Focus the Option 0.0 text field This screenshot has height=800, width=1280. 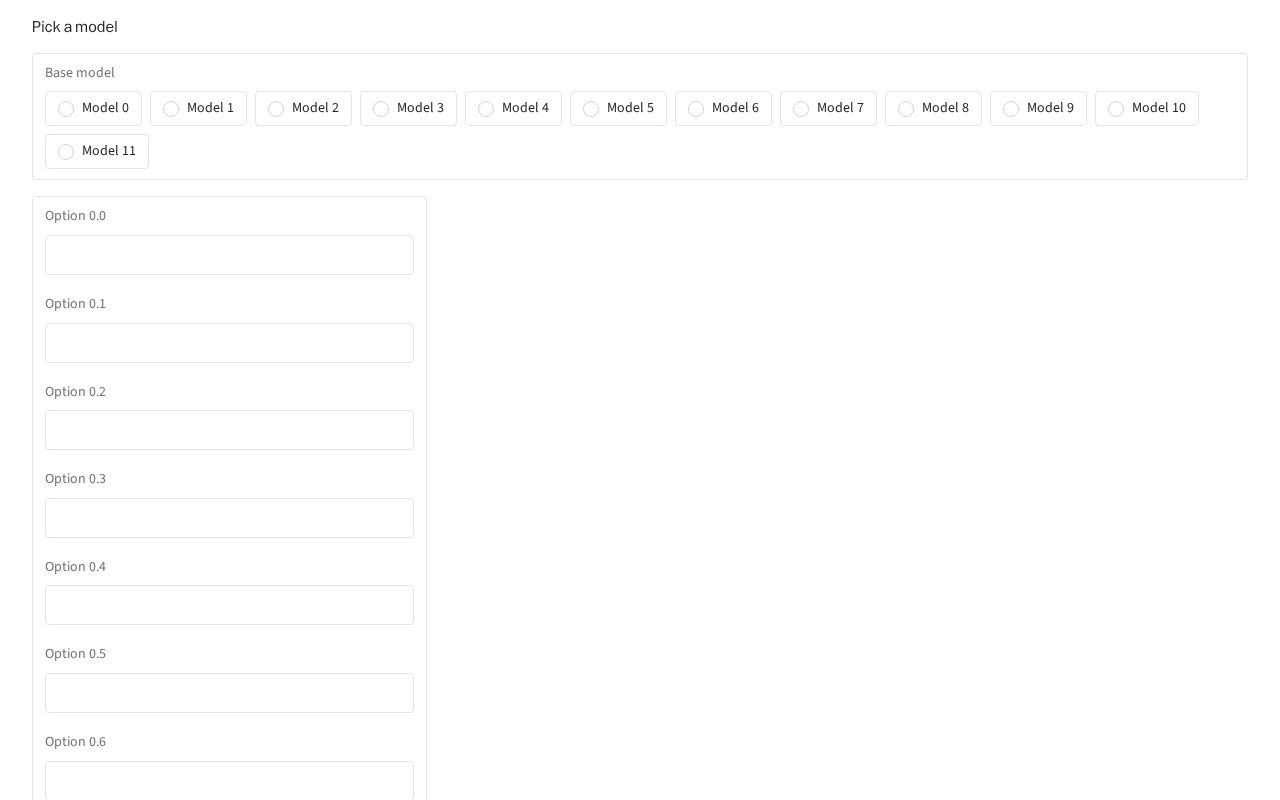229,255
